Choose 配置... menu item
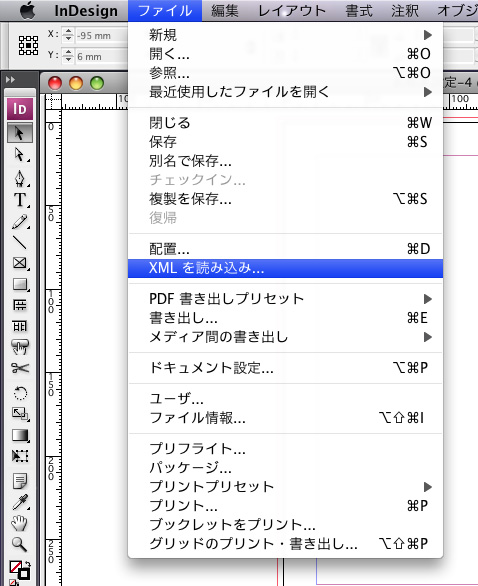478x586 pixels. pos(285,249)
